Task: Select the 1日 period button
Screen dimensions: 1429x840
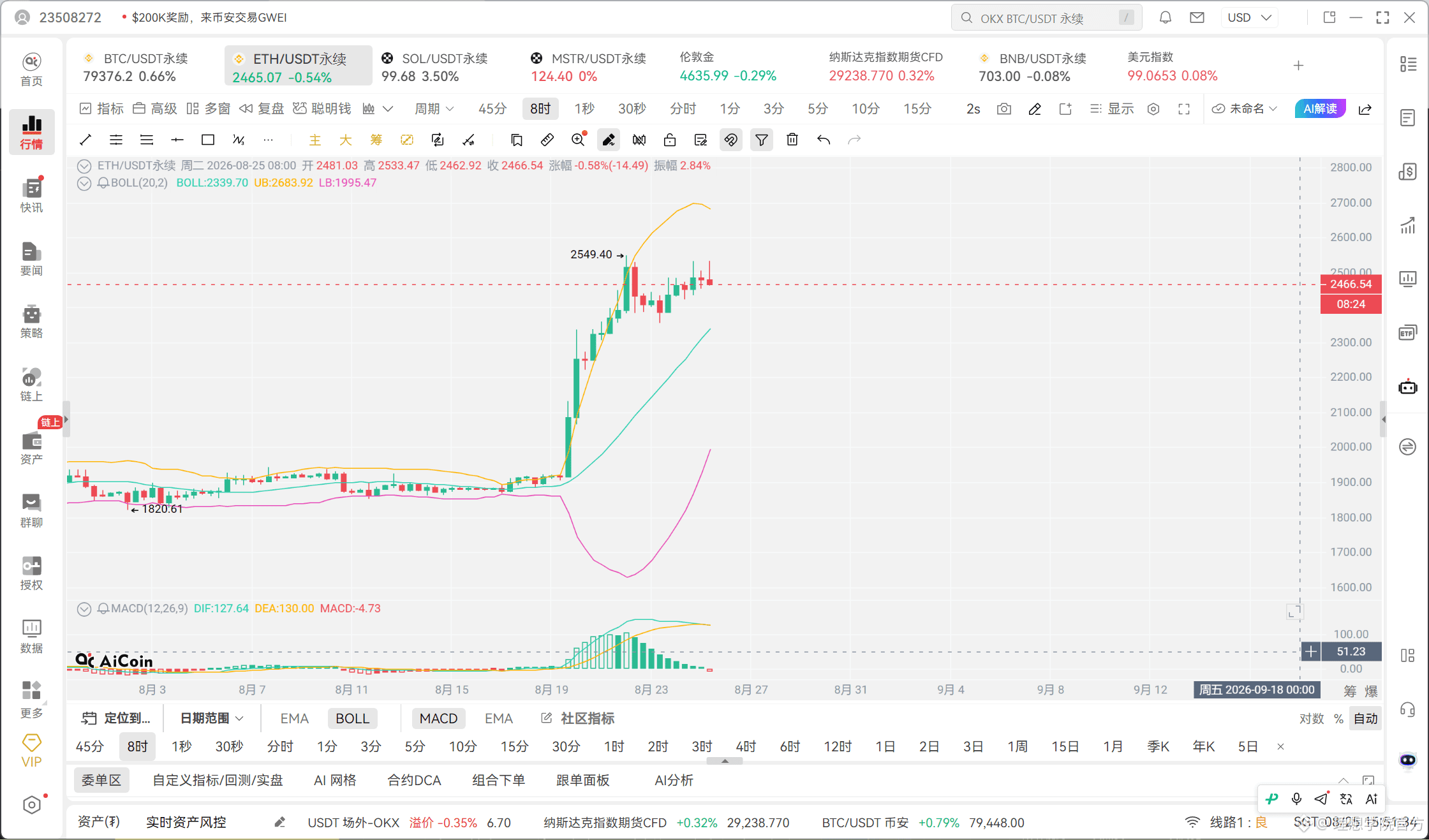Action: [885, 747]
